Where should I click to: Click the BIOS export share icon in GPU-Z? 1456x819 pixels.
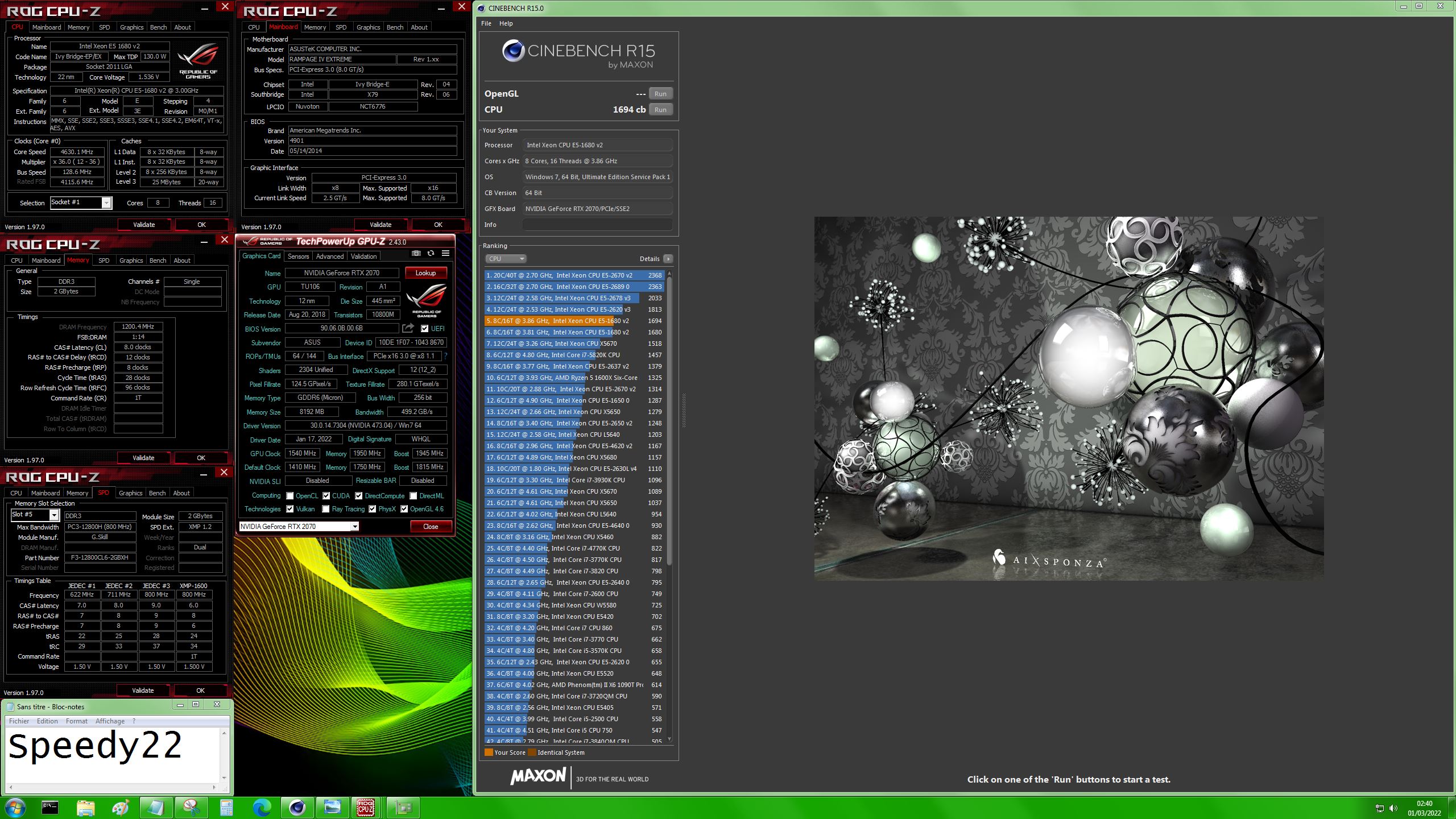pyautogui.click(x=408, y=328)
